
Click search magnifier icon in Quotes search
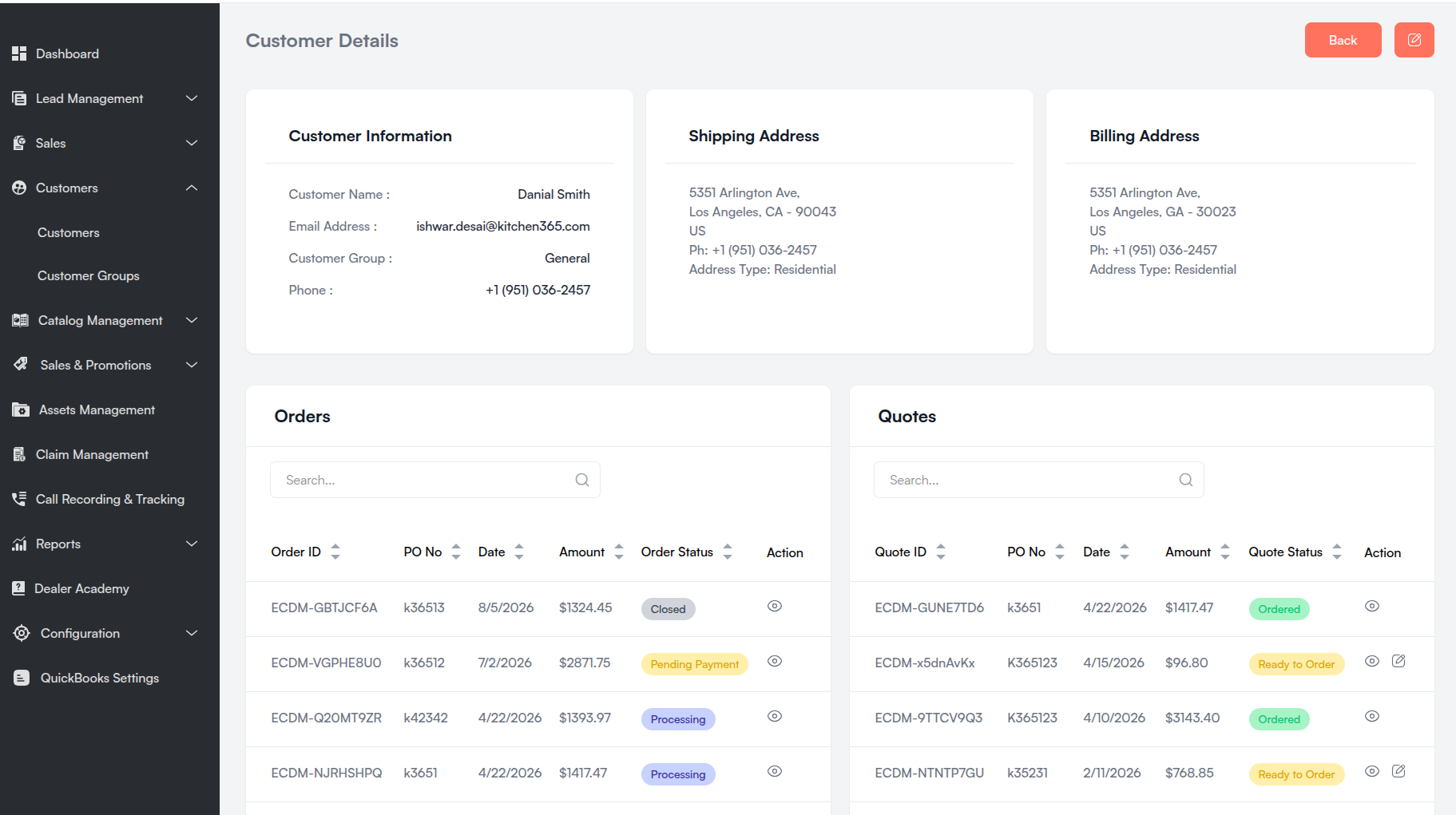pos(1186,480)
